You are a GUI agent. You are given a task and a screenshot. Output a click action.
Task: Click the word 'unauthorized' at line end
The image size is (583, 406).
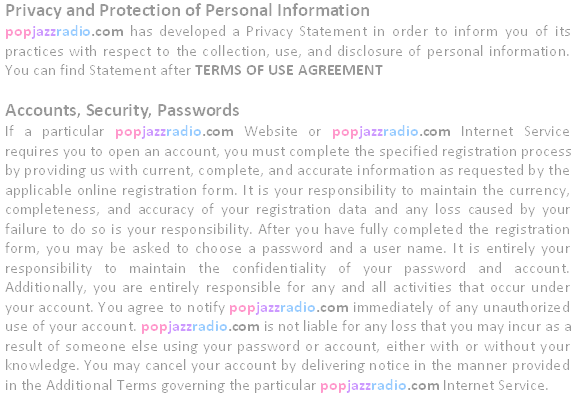point(526,307)
